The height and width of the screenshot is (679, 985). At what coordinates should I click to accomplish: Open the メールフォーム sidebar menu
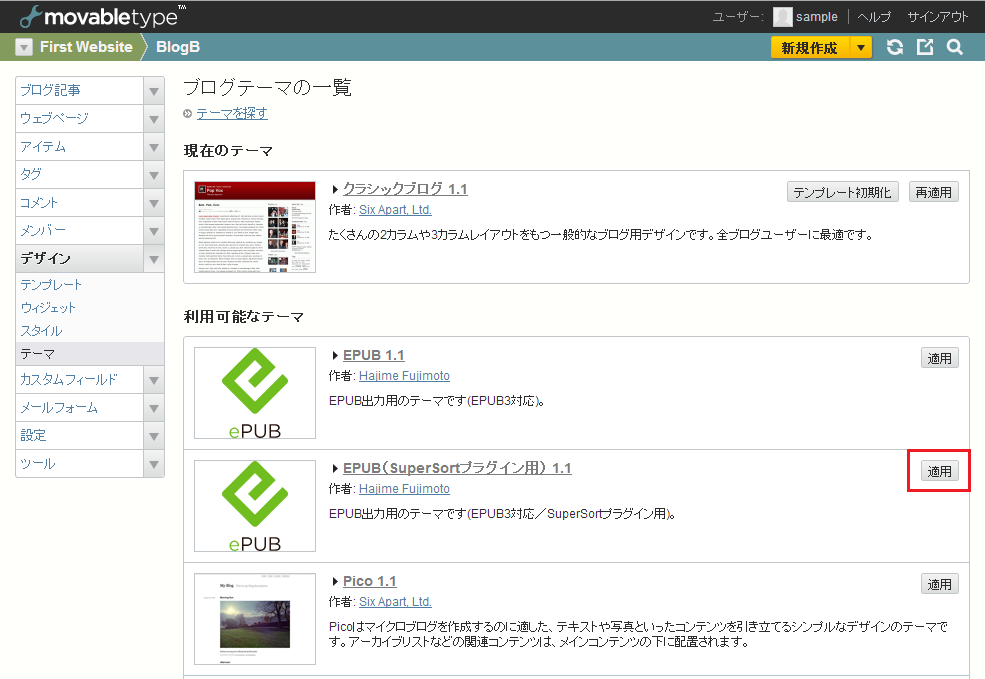80,408
